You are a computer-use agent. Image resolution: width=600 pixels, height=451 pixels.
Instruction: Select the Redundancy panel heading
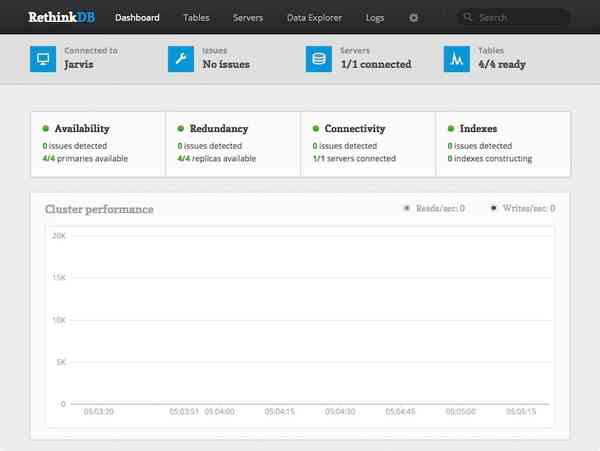pyautogui.click(x=219, y=129)
